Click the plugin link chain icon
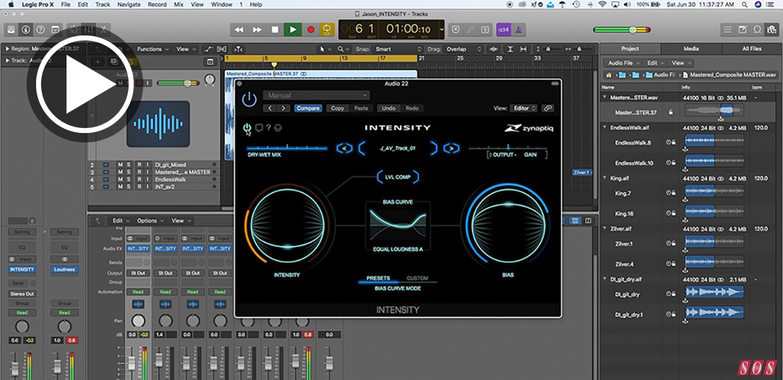 pos(547,108)
